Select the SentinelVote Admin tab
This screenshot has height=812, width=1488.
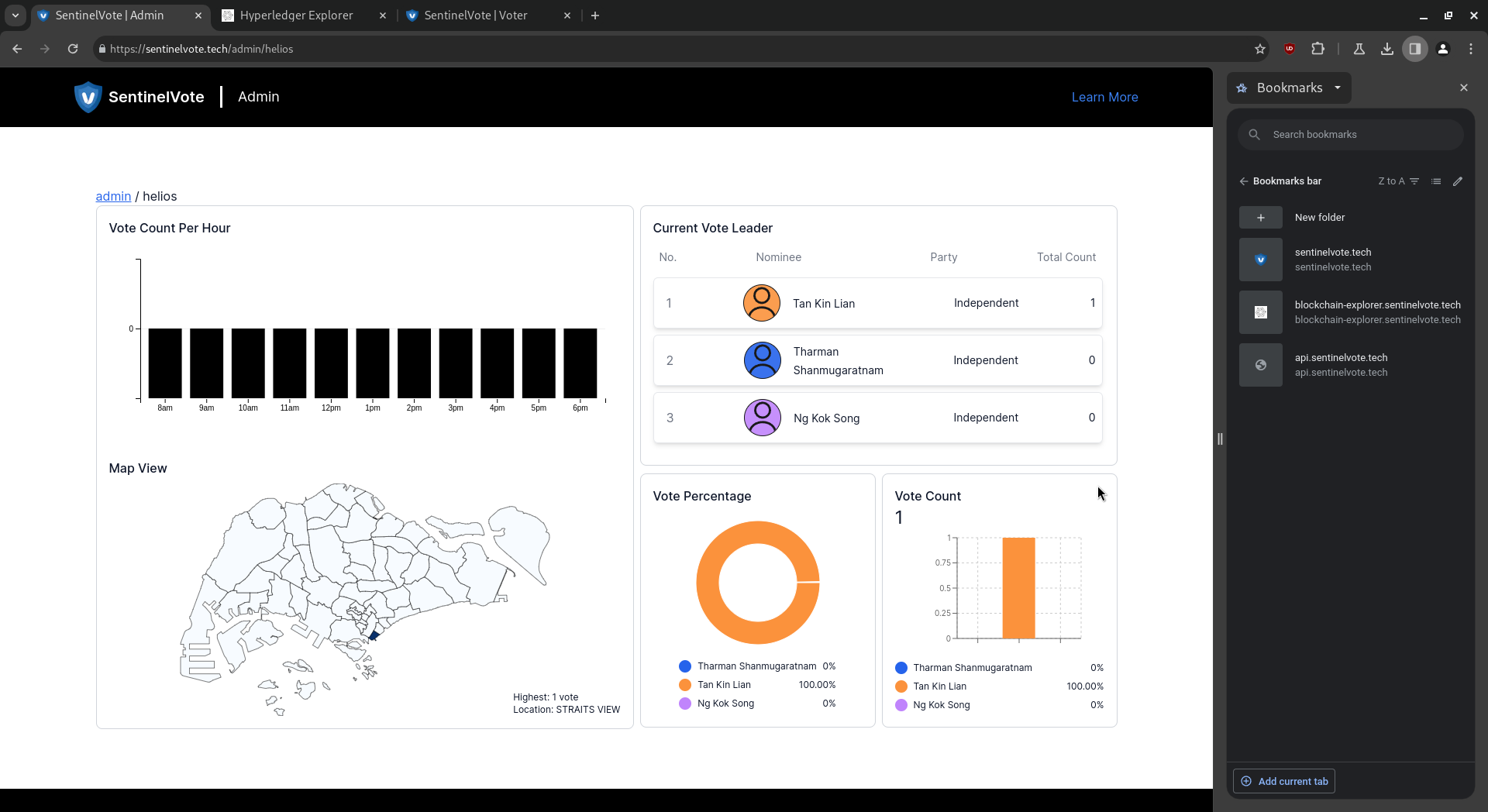(x=110, y=15)
